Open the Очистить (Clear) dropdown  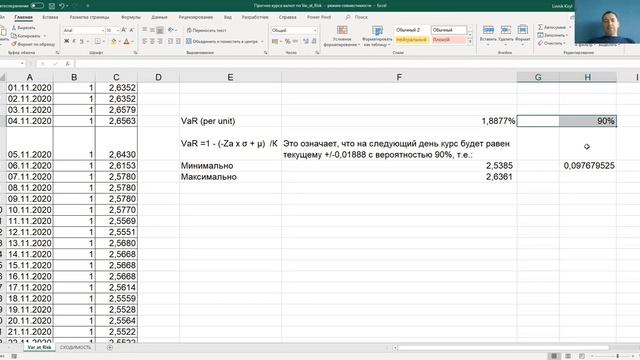pos(552,43)
